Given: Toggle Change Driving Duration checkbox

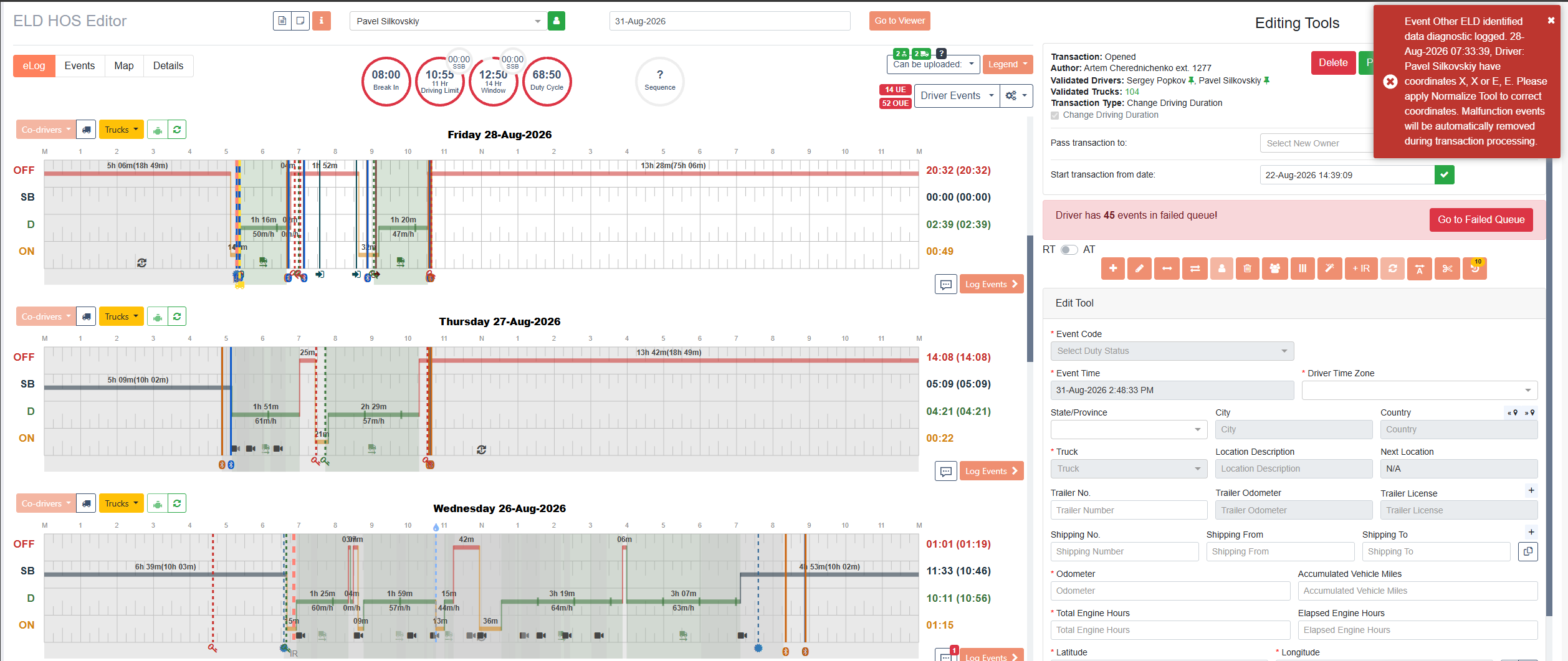Looking at the screenshot, I should tap(1054, 115).
